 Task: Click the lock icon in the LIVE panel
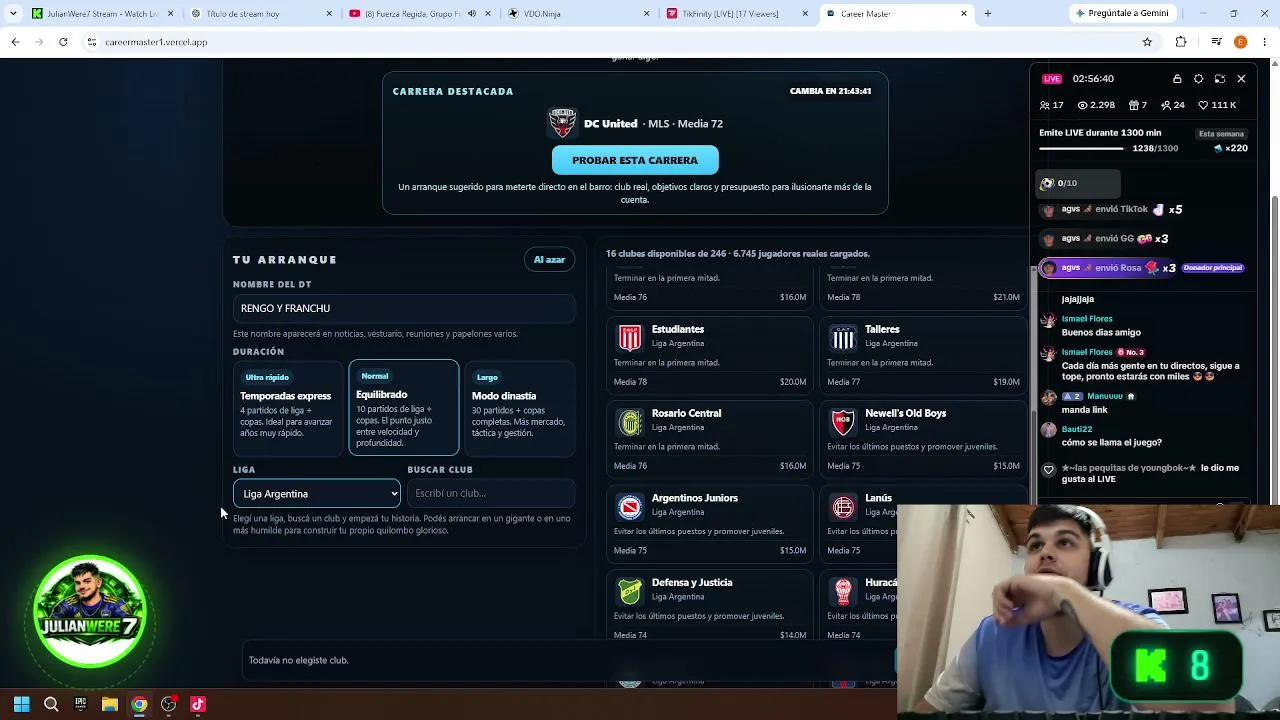[x=1177, y=79]
